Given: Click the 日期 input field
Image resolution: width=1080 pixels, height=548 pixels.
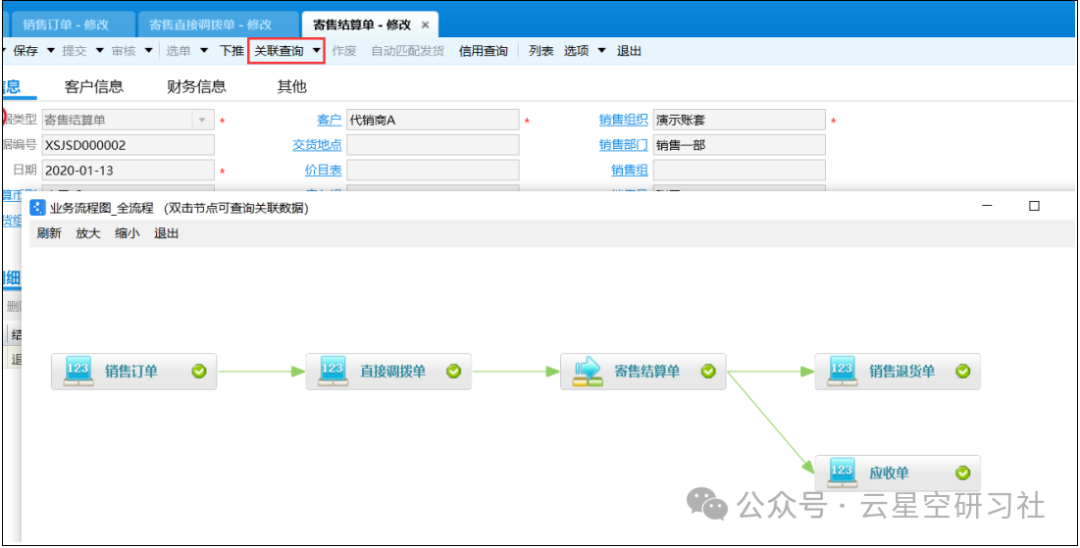Looking at the screenshot, I should [x=128, y=170].
